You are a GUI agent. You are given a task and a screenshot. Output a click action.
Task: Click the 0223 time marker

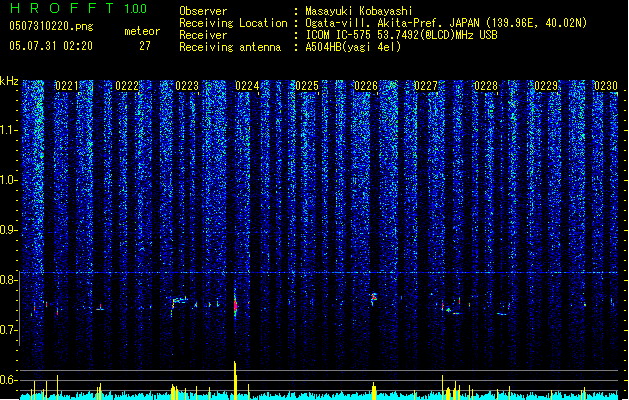coord(187,86)
